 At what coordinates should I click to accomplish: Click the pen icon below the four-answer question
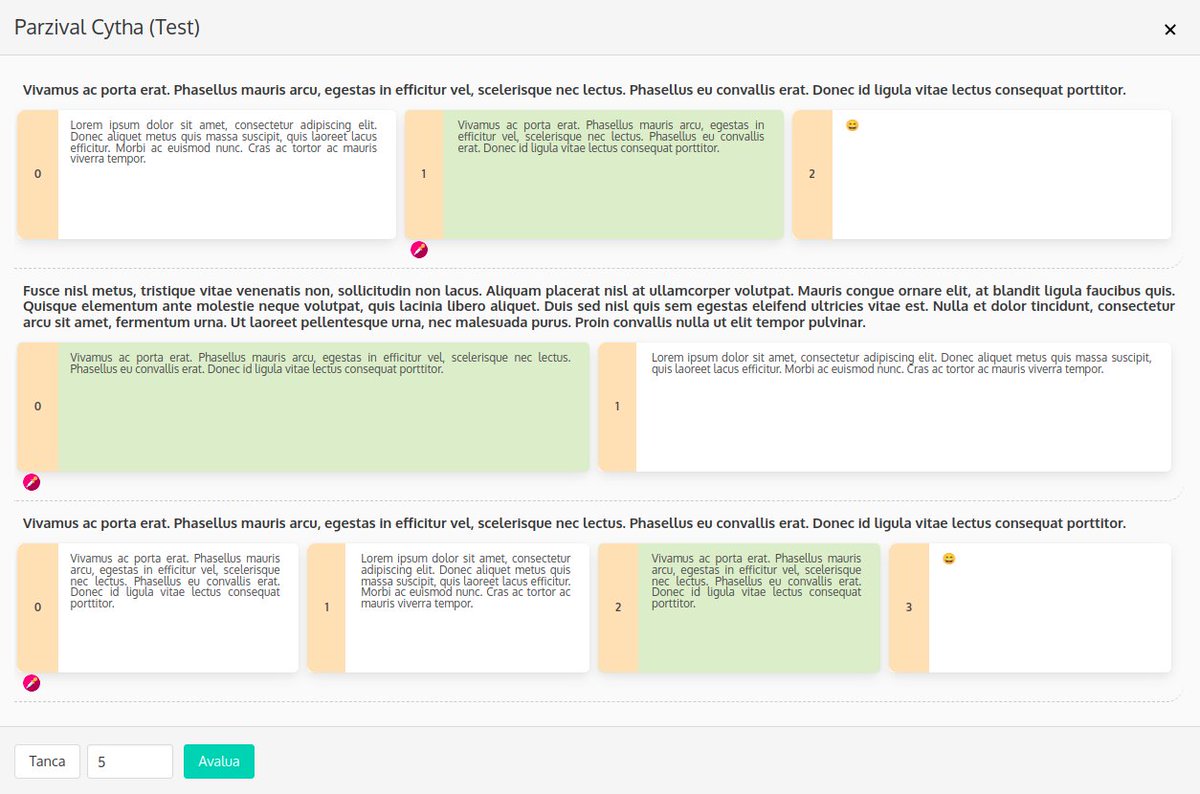coord(31,683)
